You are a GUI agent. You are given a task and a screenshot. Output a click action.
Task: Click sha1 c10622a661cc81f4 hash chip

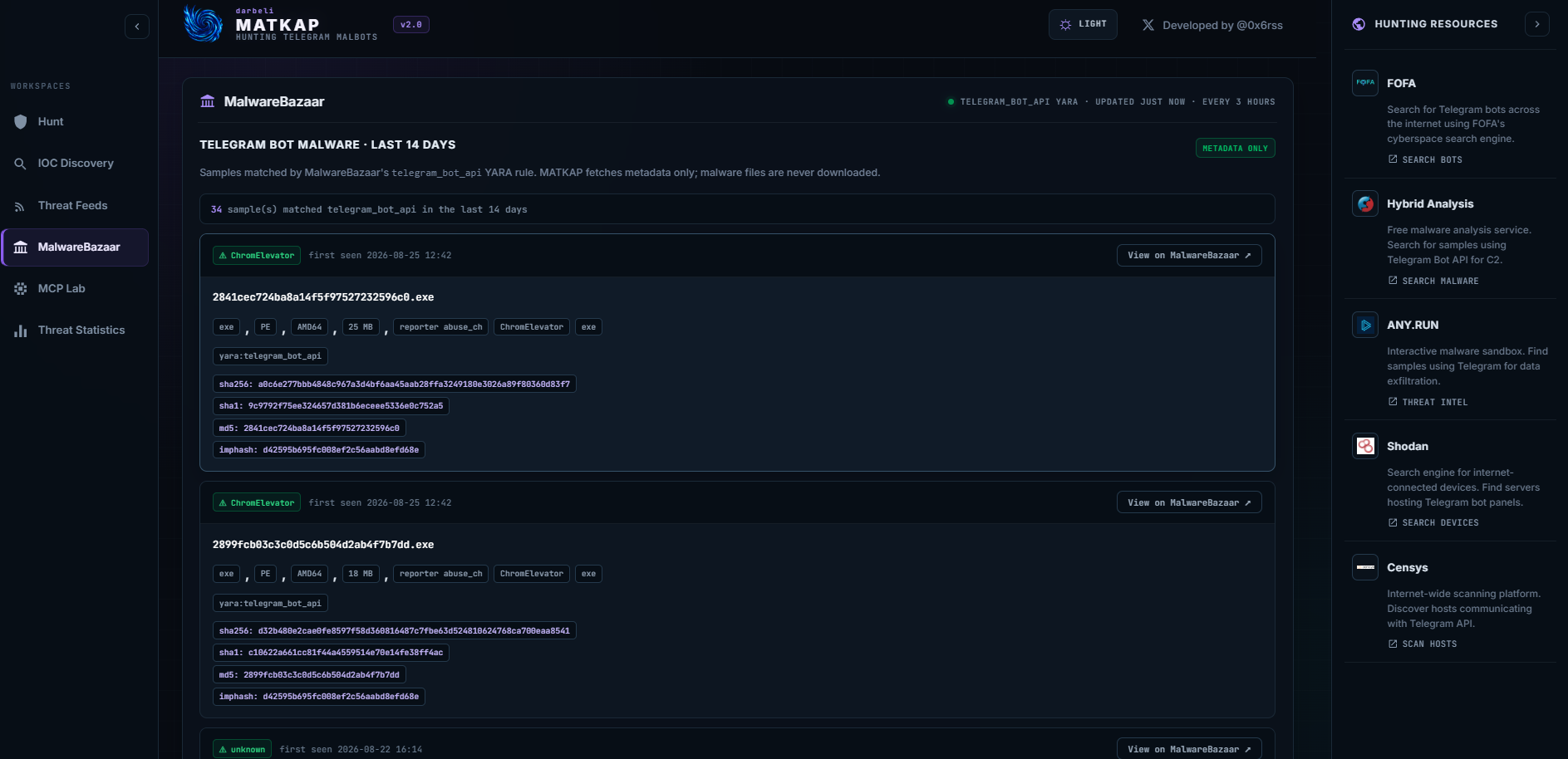tap(331, 653)
